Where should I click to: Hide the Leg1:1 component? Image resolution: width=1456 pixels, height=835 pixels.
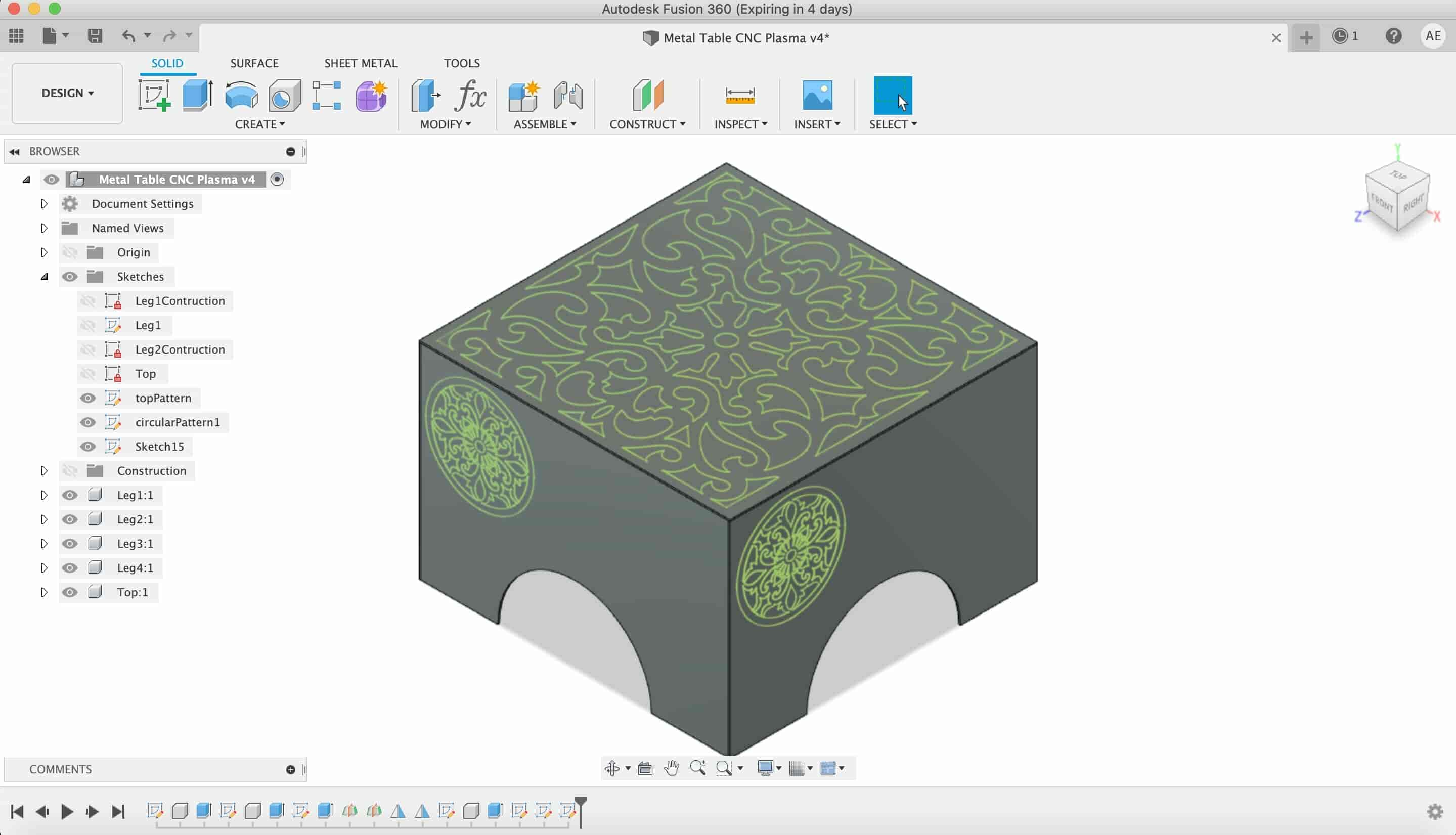click(x=69, y=495)
